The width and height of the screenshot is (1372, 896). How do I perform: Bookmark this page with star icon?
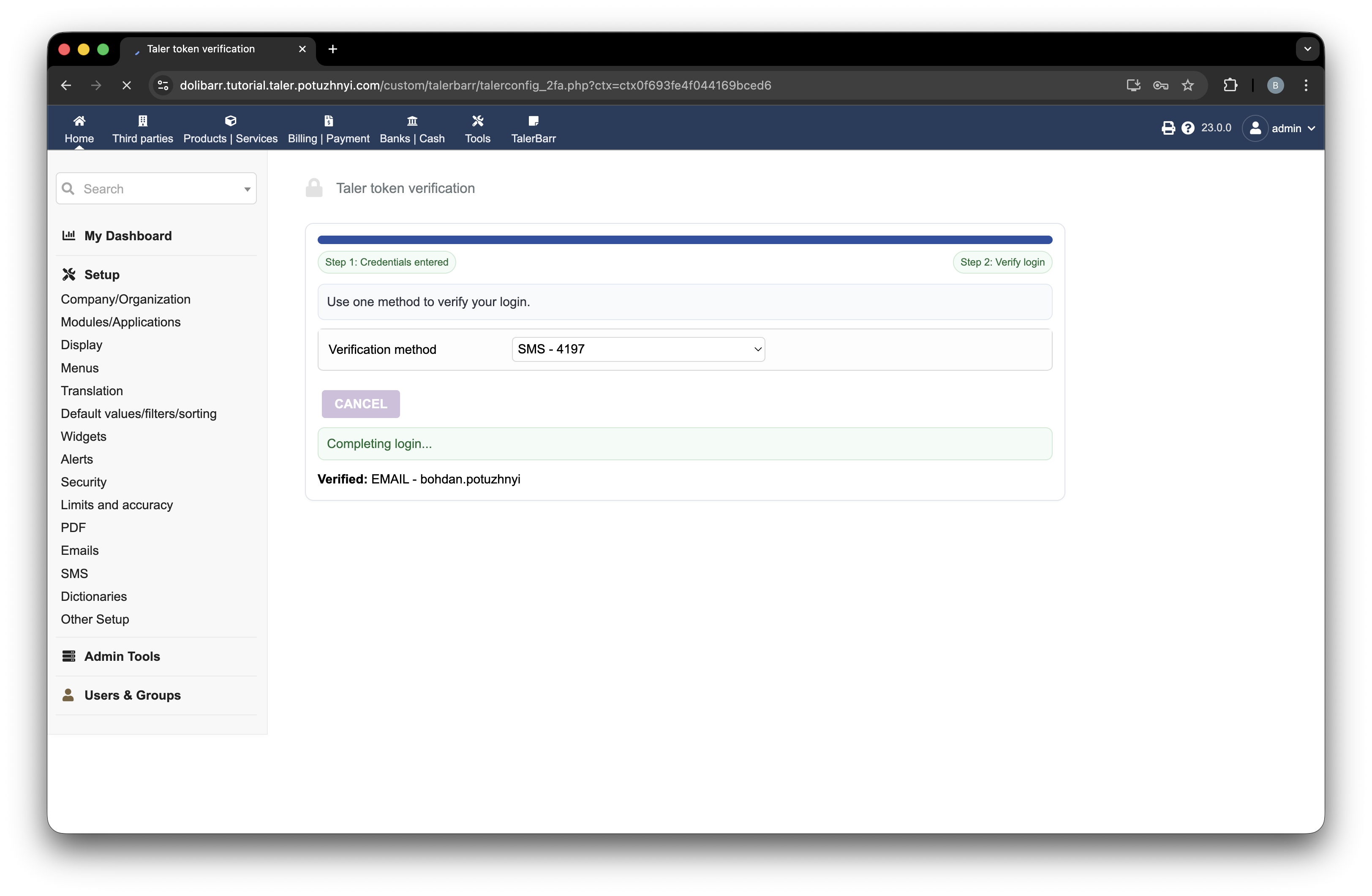[x=1187, y=85]
